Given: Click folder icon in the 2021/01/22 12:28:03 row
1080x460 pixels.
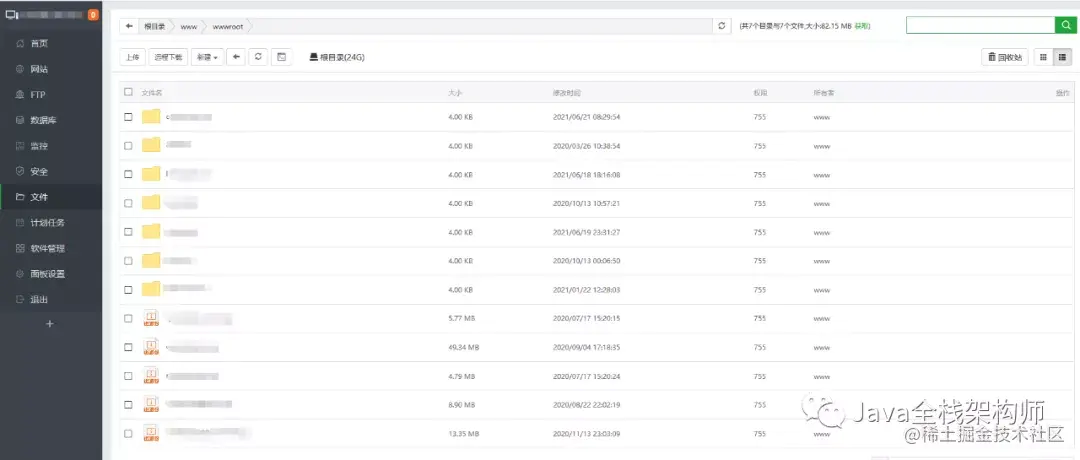Looking at the screenshot, I should pos(151,290).
